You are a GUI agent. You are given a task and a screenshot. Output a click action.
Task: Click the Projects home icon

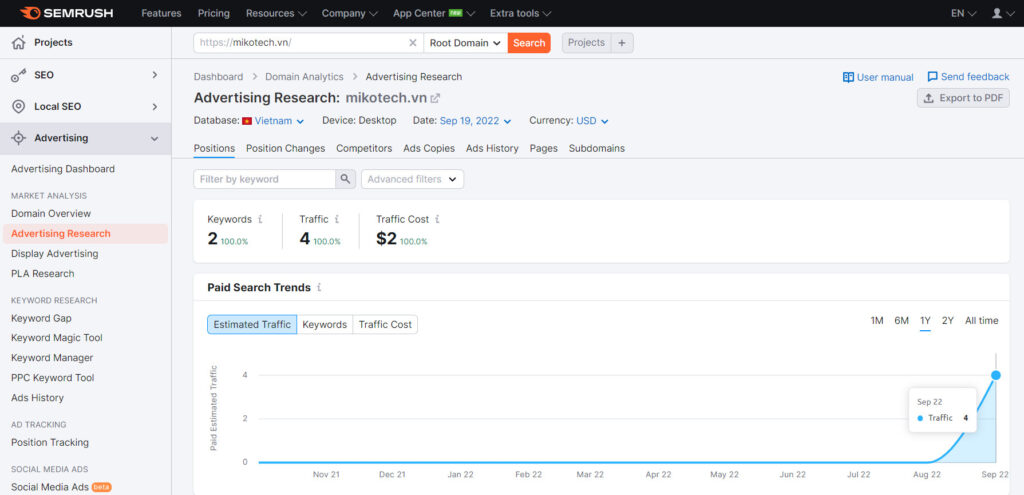pos(19,42)
